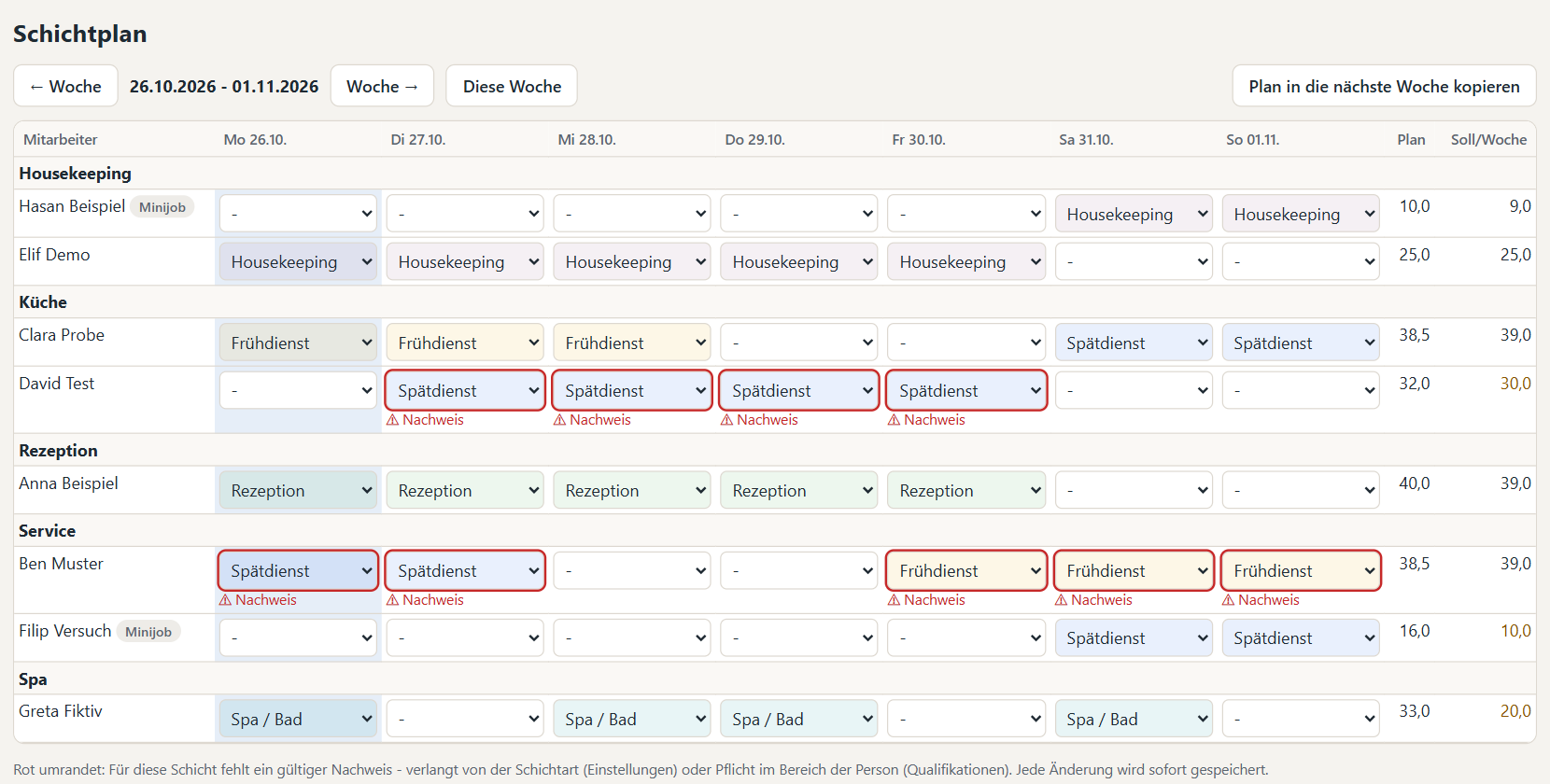Open Greta Fiktiv's Thursday Spa / Bad dropdown
Screen dimensions: 1550x784
tap(799, 719)
